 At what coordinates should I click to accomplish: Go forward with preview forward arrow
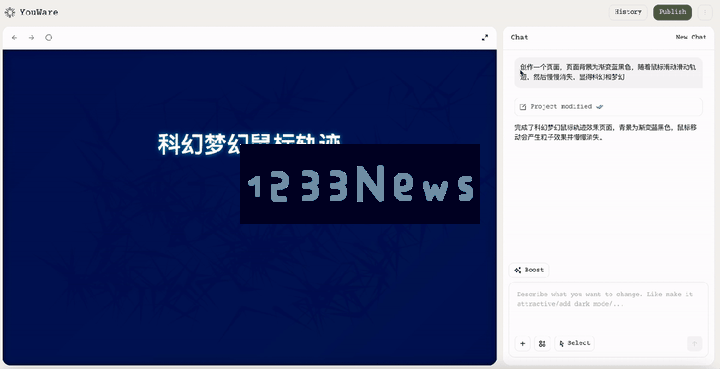[x=31, y=38]
